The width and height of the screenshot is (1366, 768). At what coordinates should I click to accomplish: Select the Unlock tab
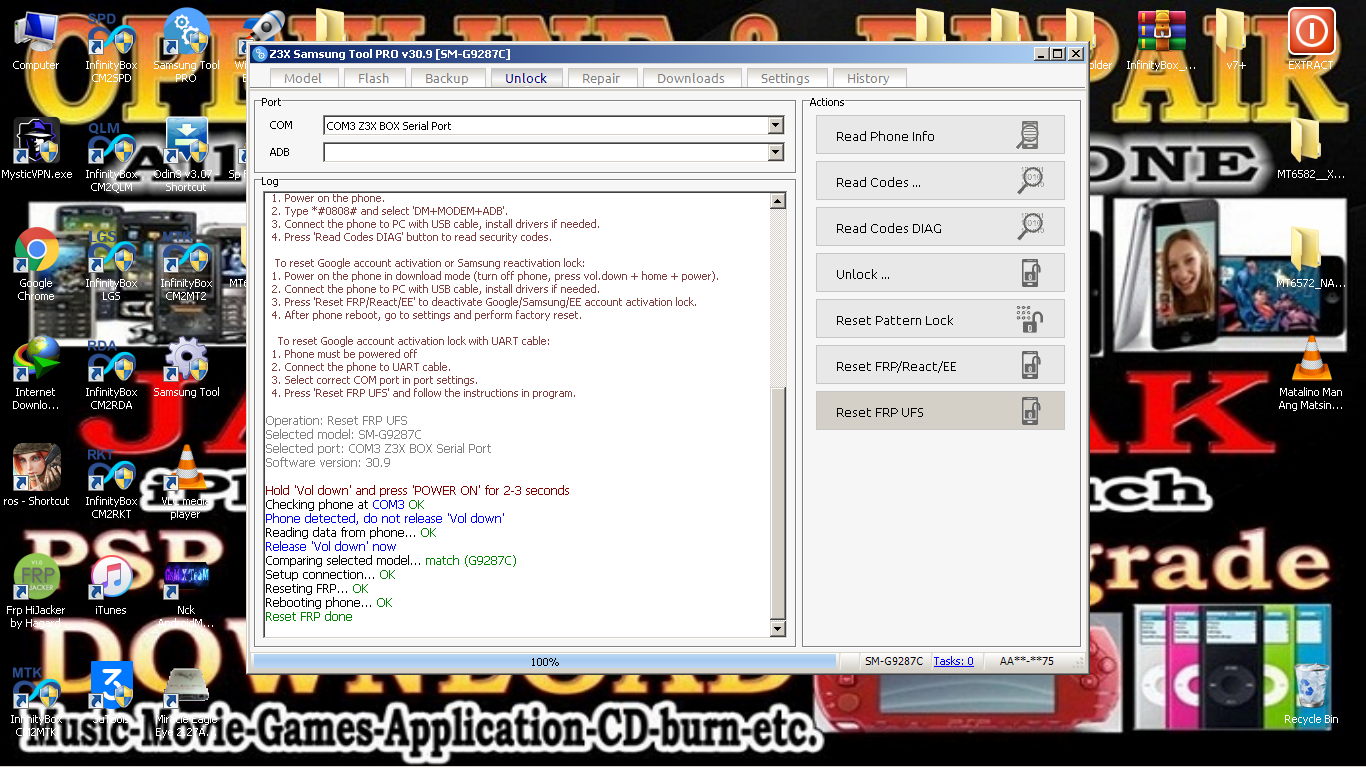point(526,78)
